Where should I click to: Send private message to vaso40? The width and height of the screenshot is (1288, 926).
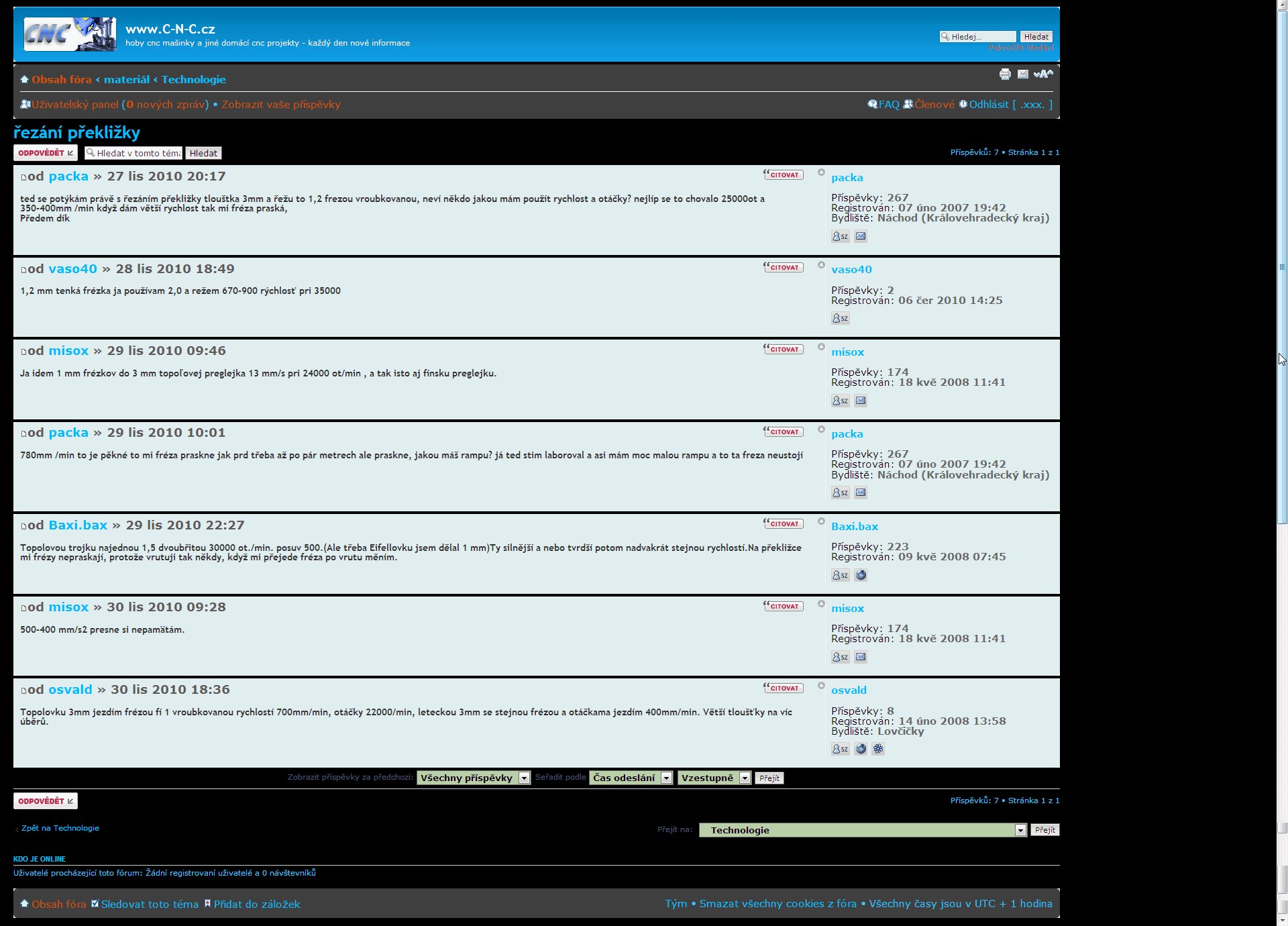840,319
